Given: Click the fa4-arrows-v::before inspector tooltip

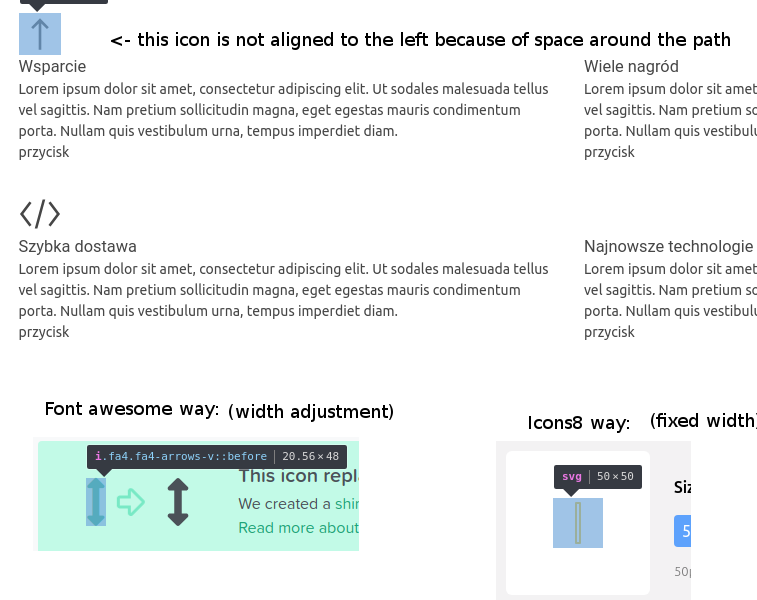Looking at the screenshot, I should [x=217, y=456].
